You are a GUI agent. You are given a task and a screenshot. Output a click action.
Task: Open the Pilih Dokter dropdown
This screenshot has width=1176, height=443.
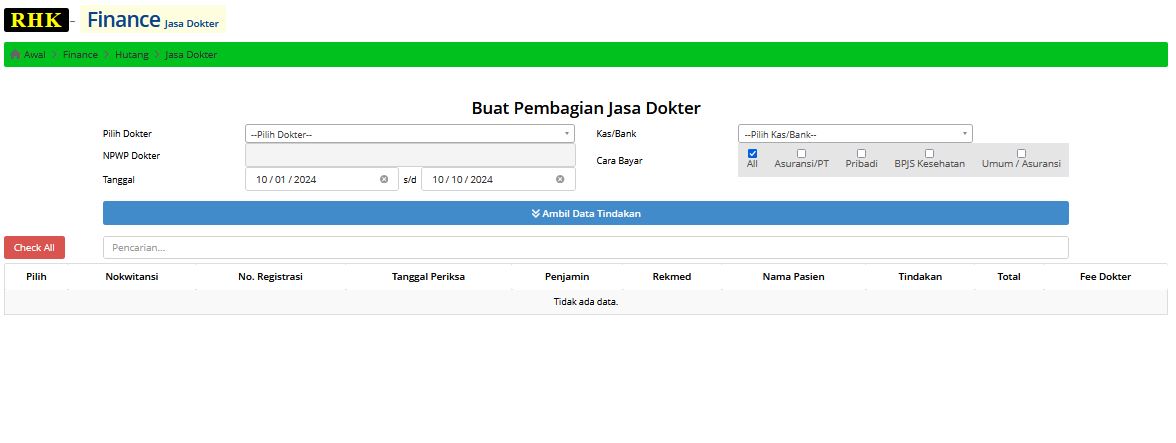(410, 134)
